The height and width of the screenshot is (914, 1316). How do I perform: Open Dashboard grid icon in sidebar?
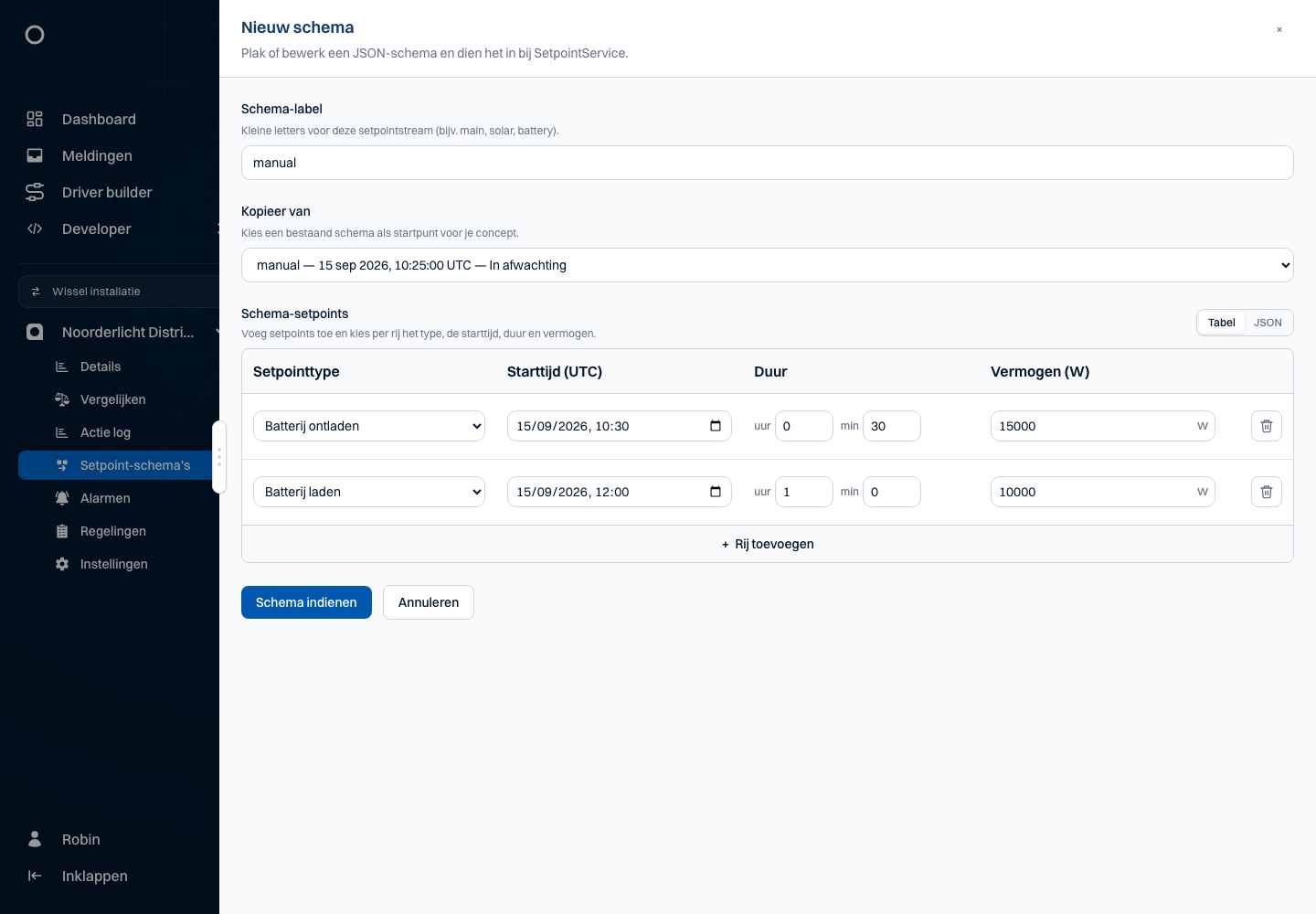(35, 119)
